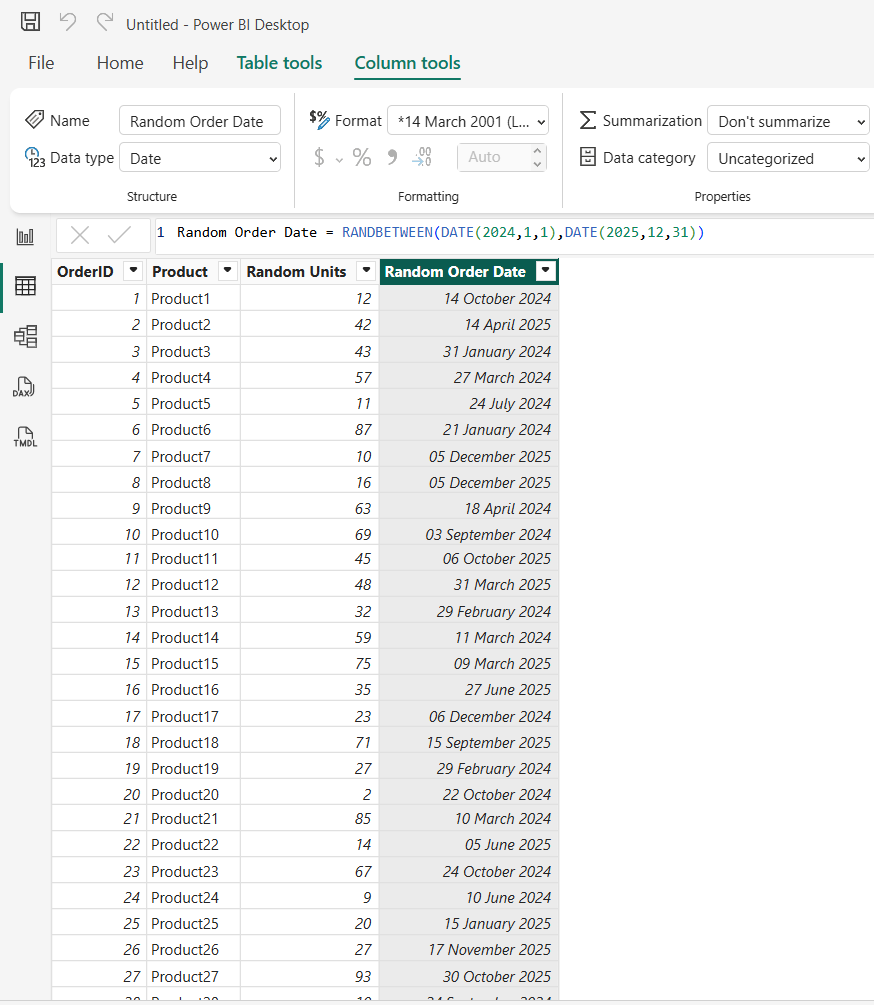This screenshot has width=874, height=1005.
Task: Click the Redo arrow icon
Action: coord(104,22)
